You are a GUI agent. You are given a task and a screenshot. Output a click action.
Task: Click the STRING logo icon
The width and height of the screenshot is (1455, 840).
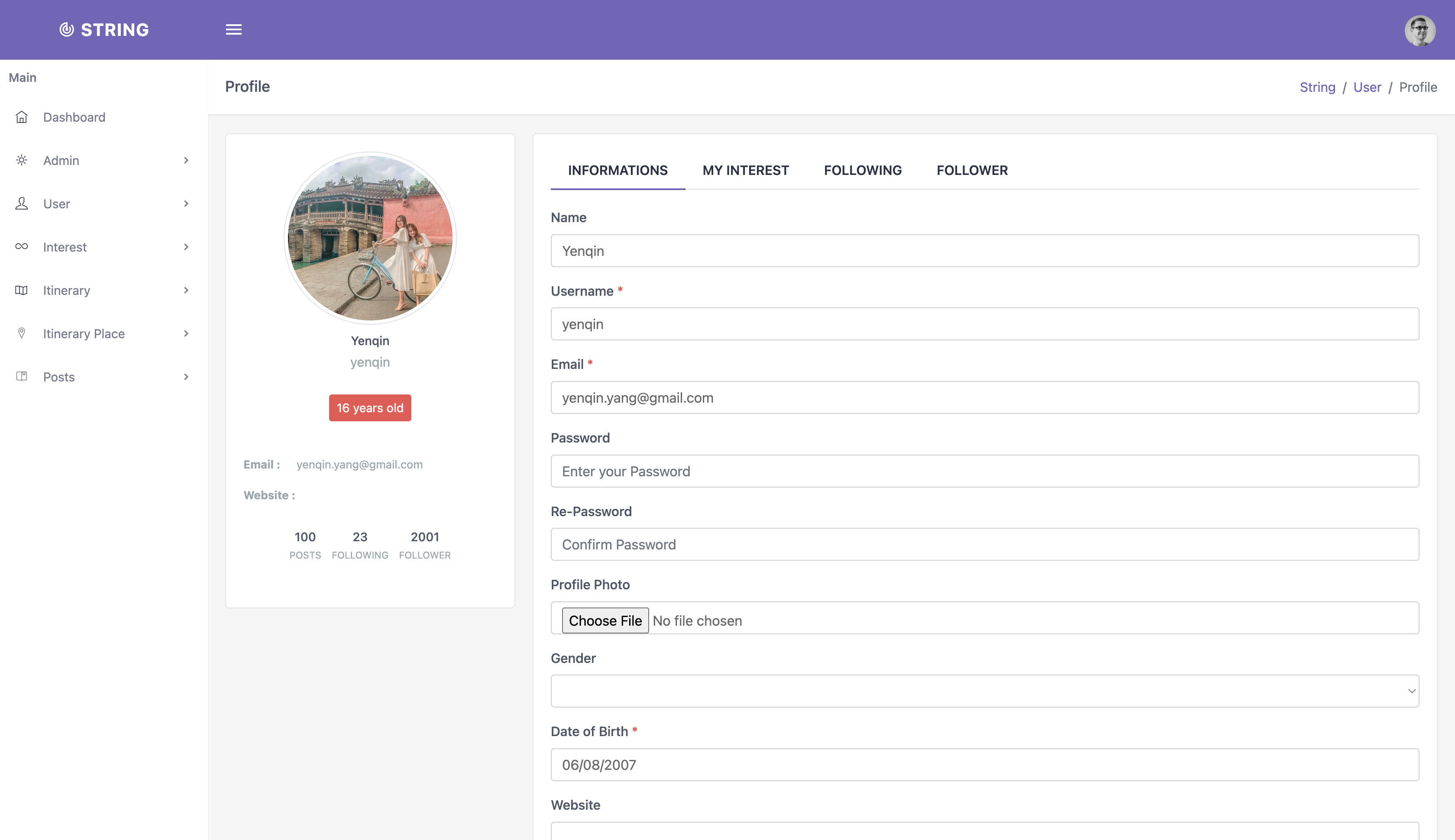67,29
